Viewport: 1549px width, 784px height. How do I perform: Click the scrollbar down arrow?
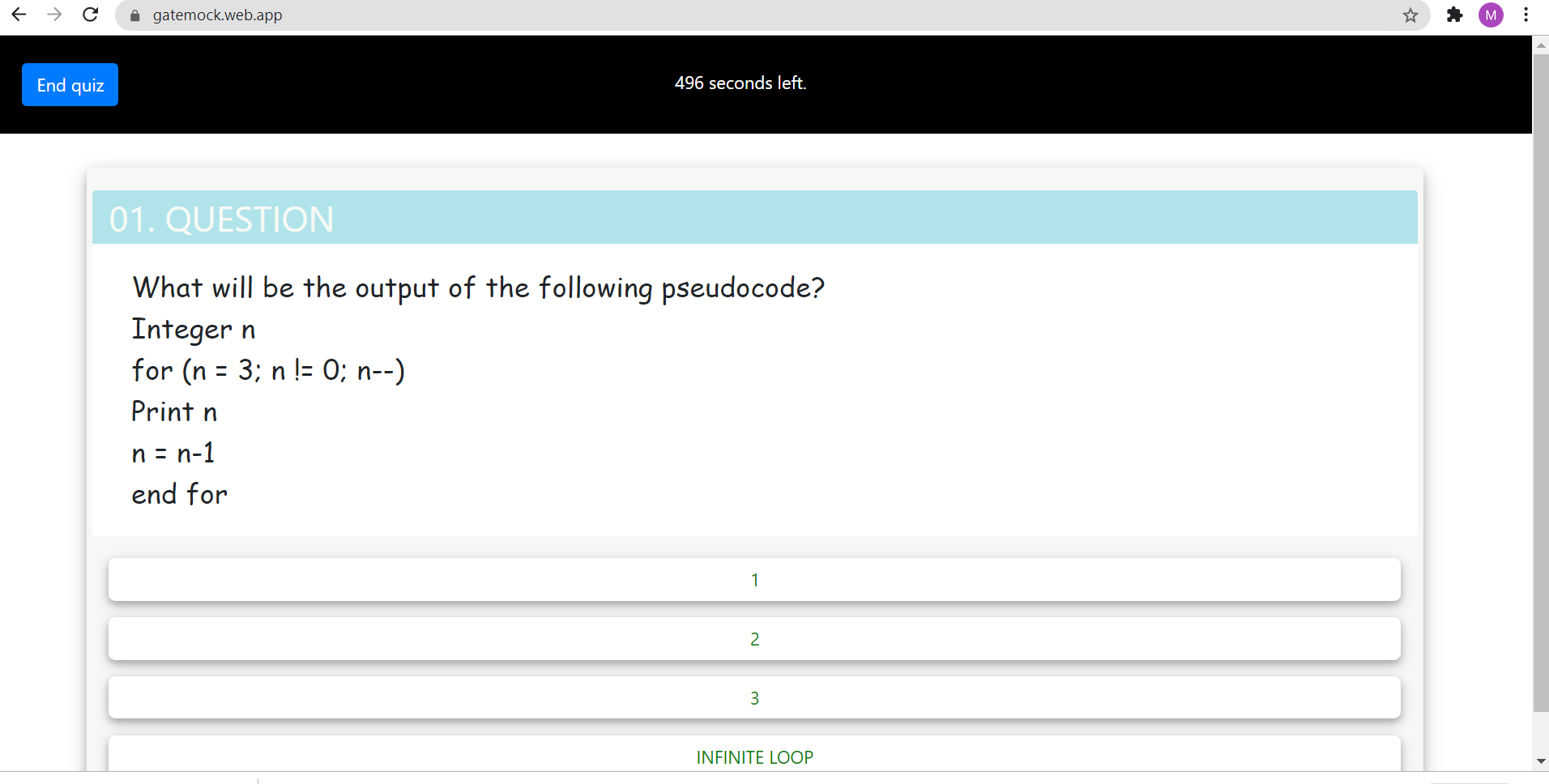tap(1541, 761)
